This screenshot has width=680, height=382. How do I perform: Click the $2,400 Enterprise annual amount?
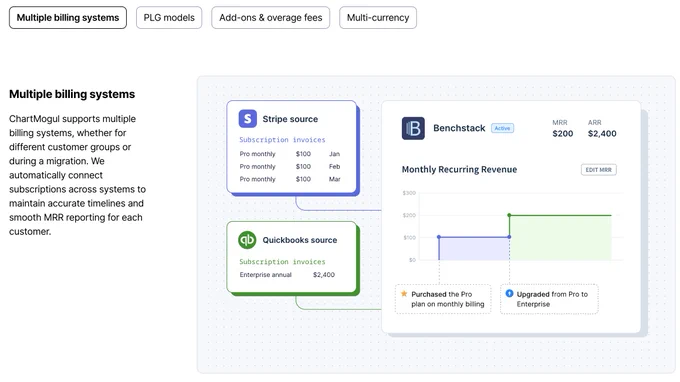coord(324,275)
